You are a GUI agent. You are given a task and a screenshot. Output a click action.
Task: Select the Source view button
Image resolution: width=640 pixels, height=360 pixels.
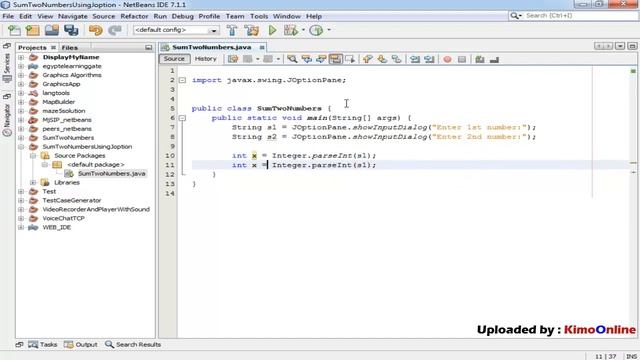tap(174, 59)
